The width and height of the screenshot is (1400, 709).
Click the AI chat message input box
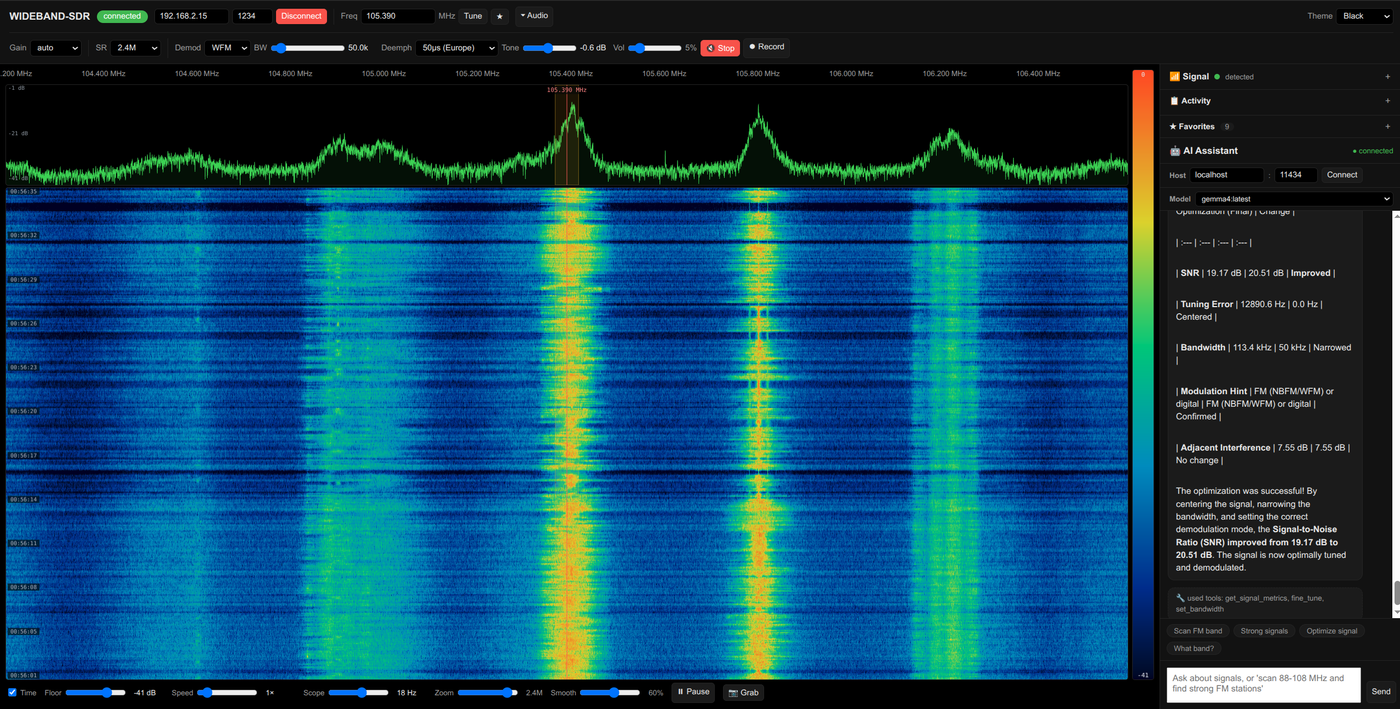(1264, 684)
